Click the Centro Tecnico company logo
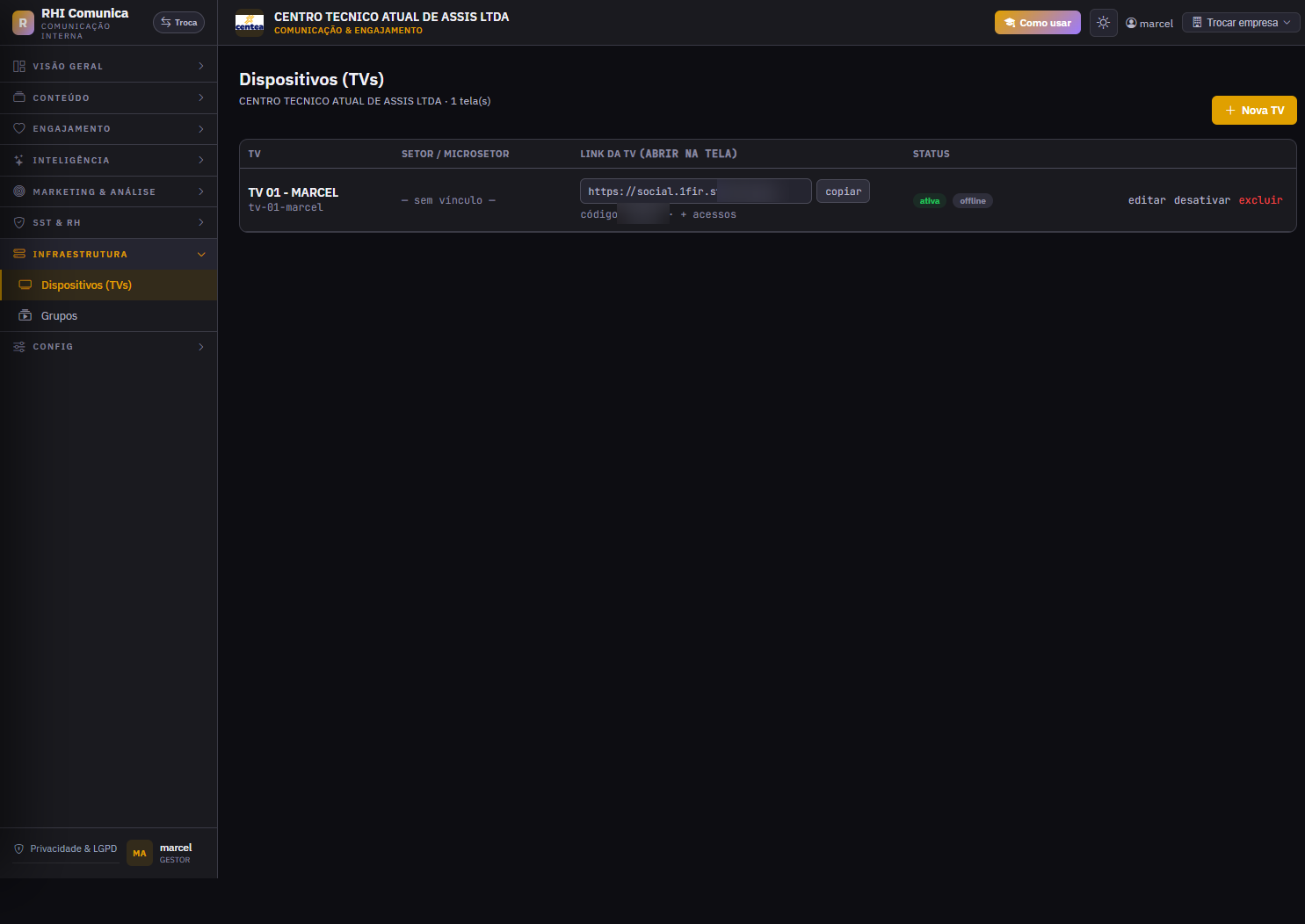 tap(250, 23)
